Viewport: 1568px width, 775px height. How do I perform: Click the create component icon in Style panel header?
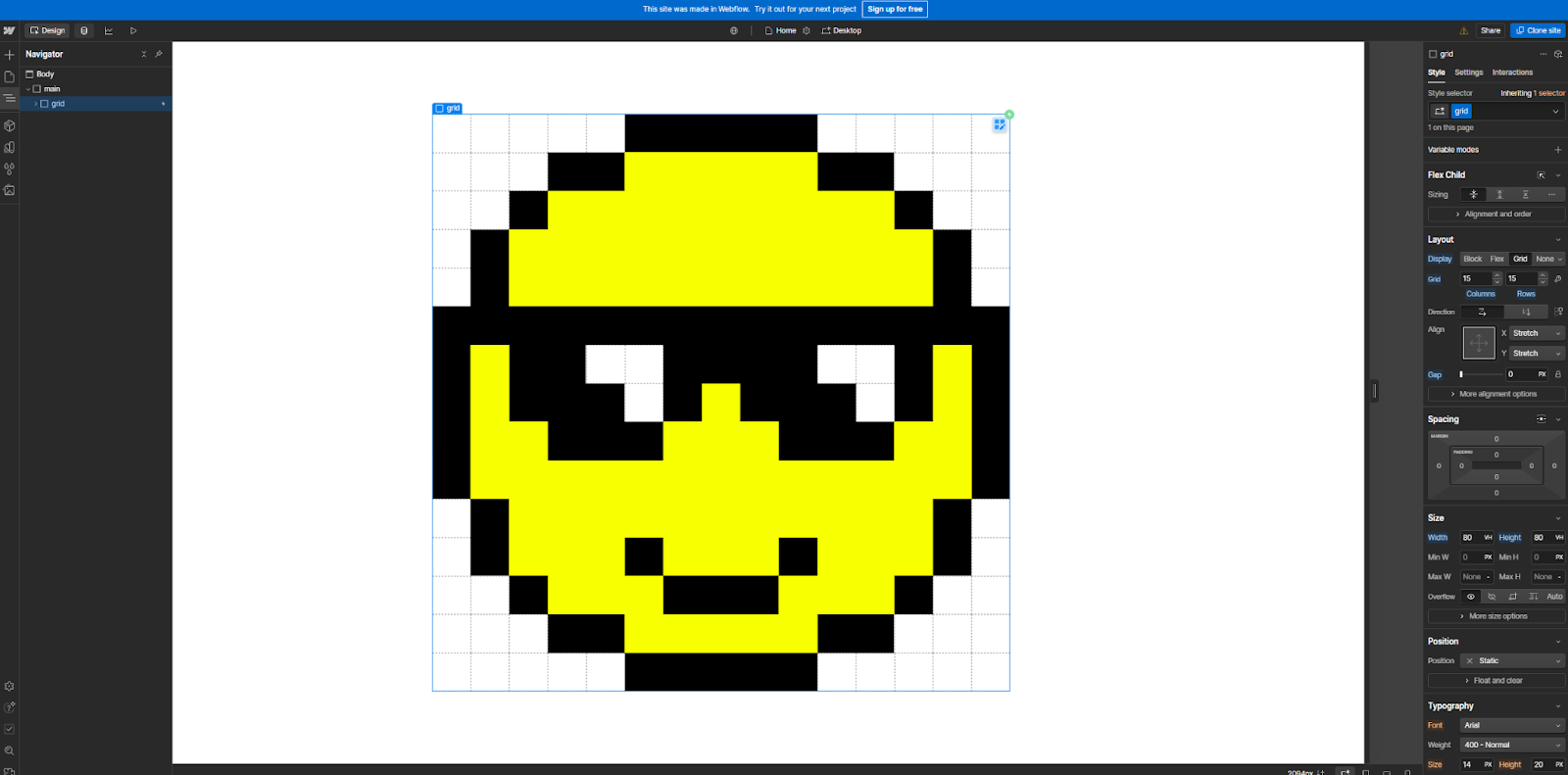pyautogui.click(x=1558, y=54)
